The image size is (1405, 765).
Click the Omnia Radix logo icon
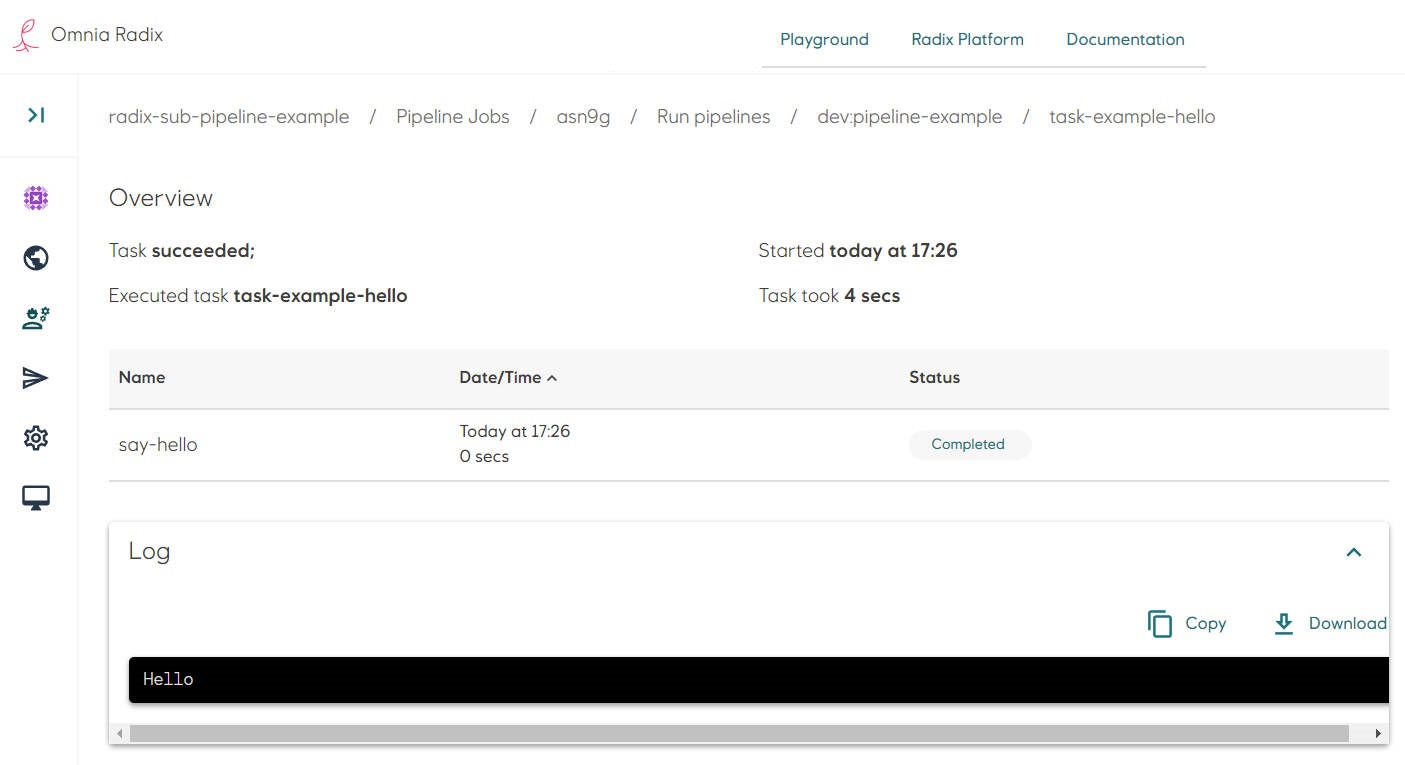(26, 35)
